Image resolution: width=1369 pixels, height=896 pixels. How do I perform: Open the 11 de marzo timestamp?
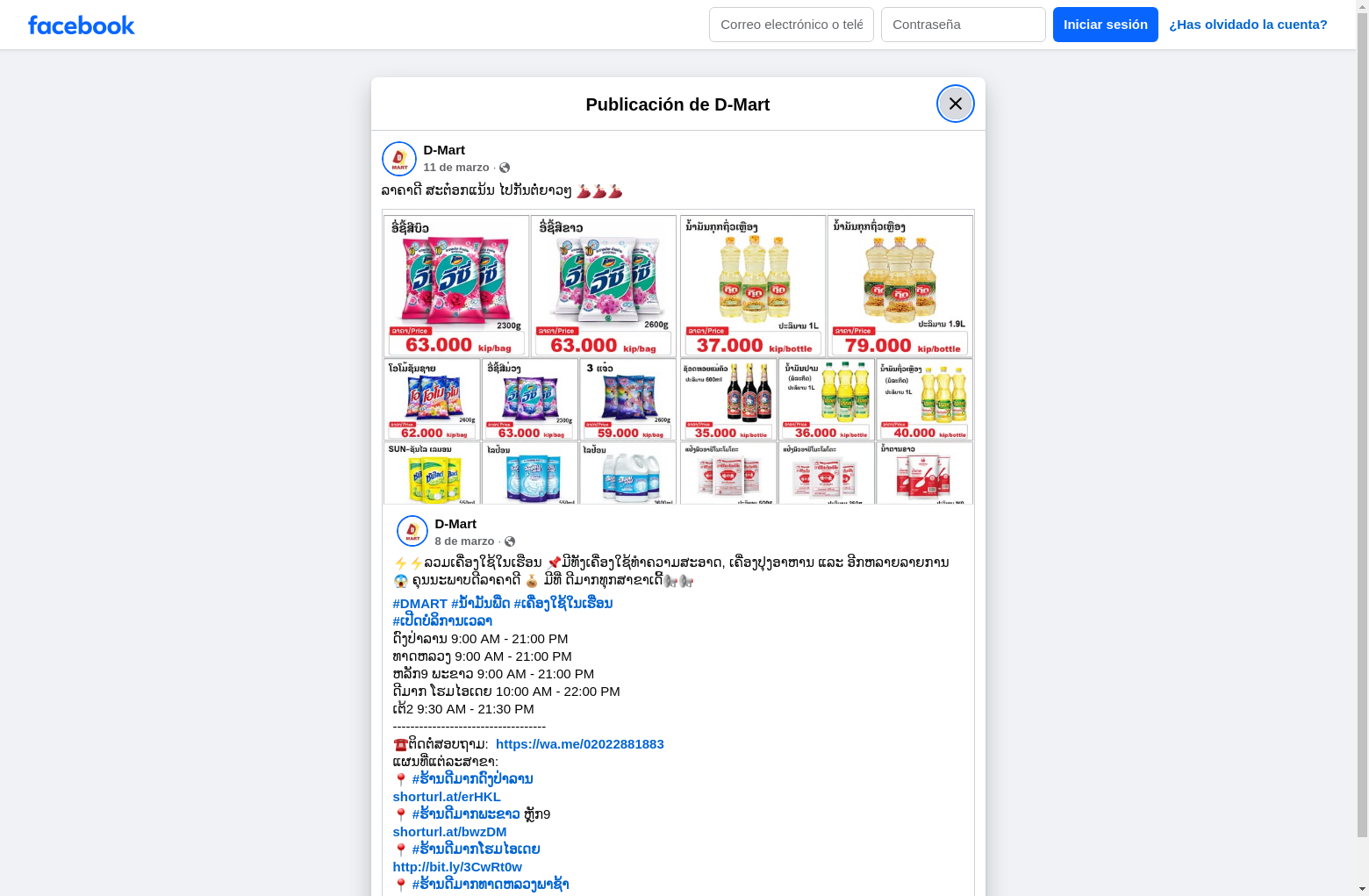click(456, 168)
